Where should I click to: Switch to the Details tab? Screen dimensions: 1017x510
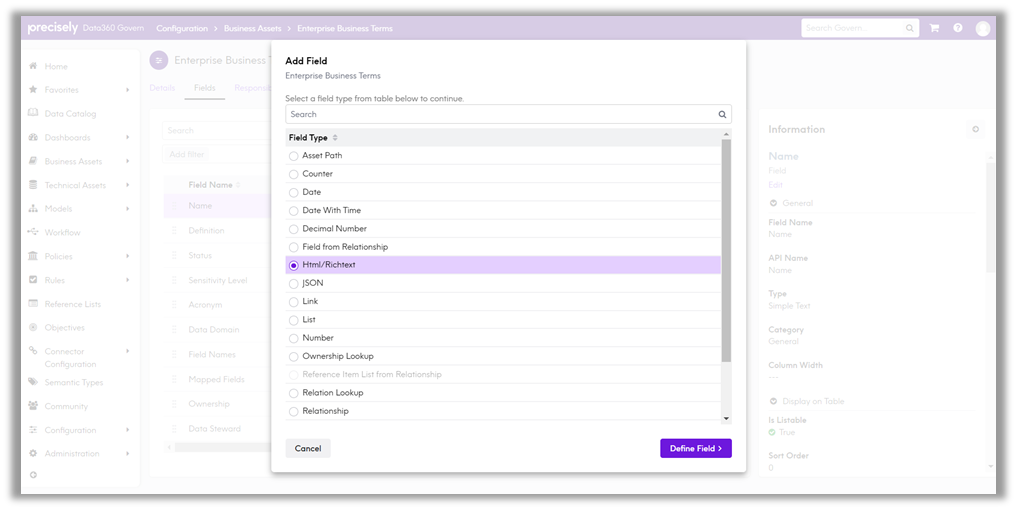coord(162,88)
